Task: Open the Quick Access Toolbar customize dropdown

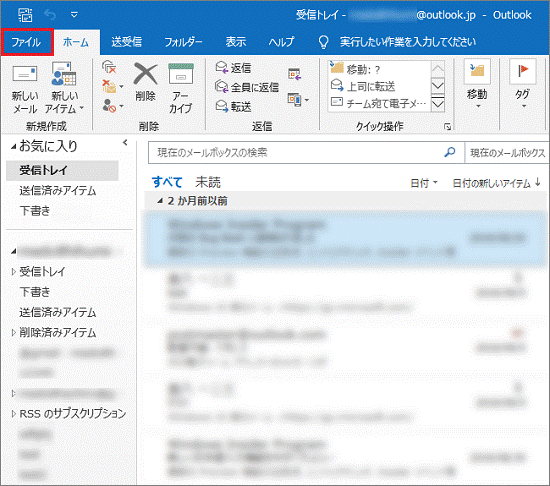Action: (74, 15)
